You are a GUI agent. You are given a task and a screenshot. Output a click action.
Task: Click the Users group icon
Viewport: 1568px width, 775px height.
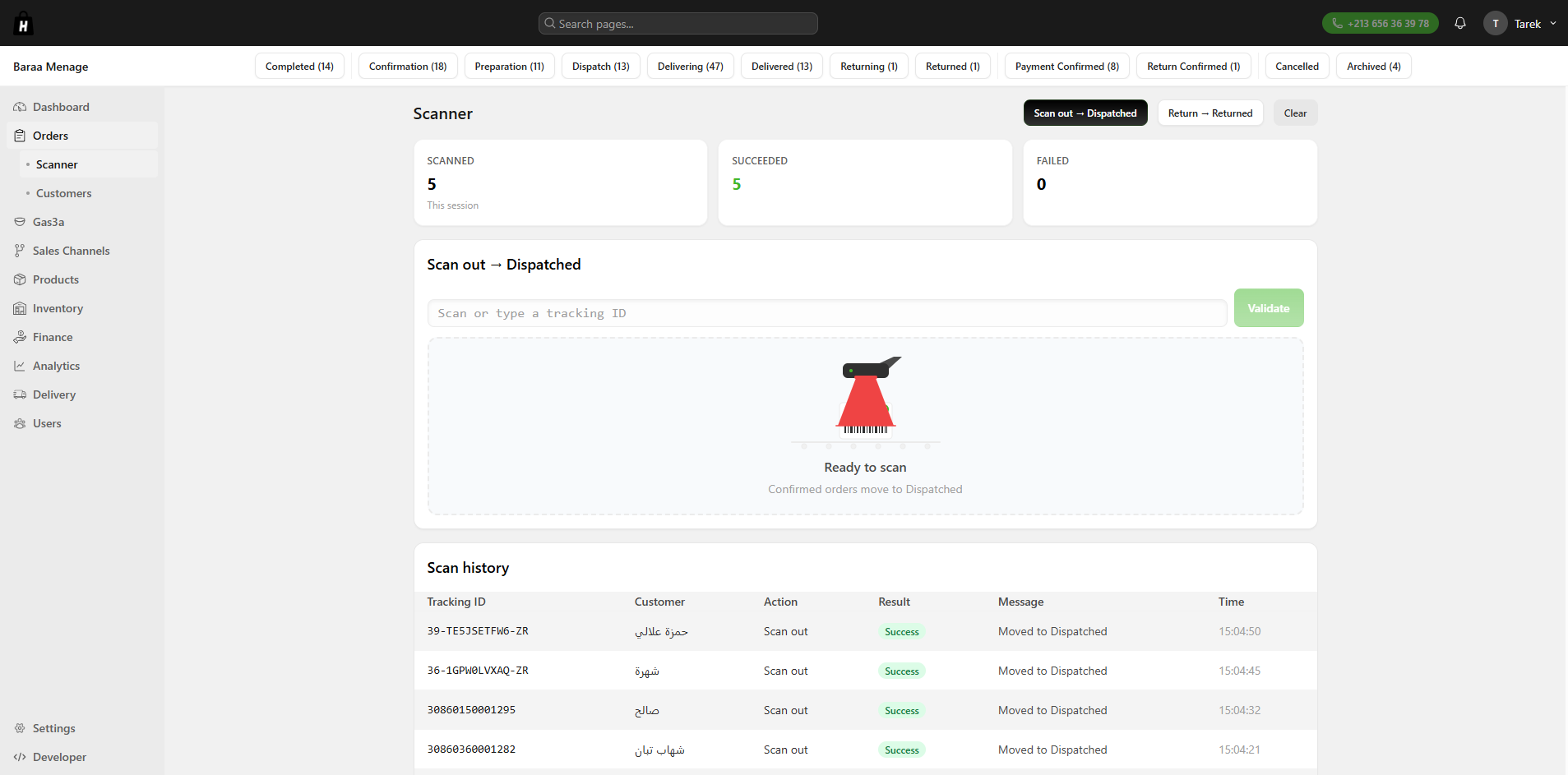20,423
